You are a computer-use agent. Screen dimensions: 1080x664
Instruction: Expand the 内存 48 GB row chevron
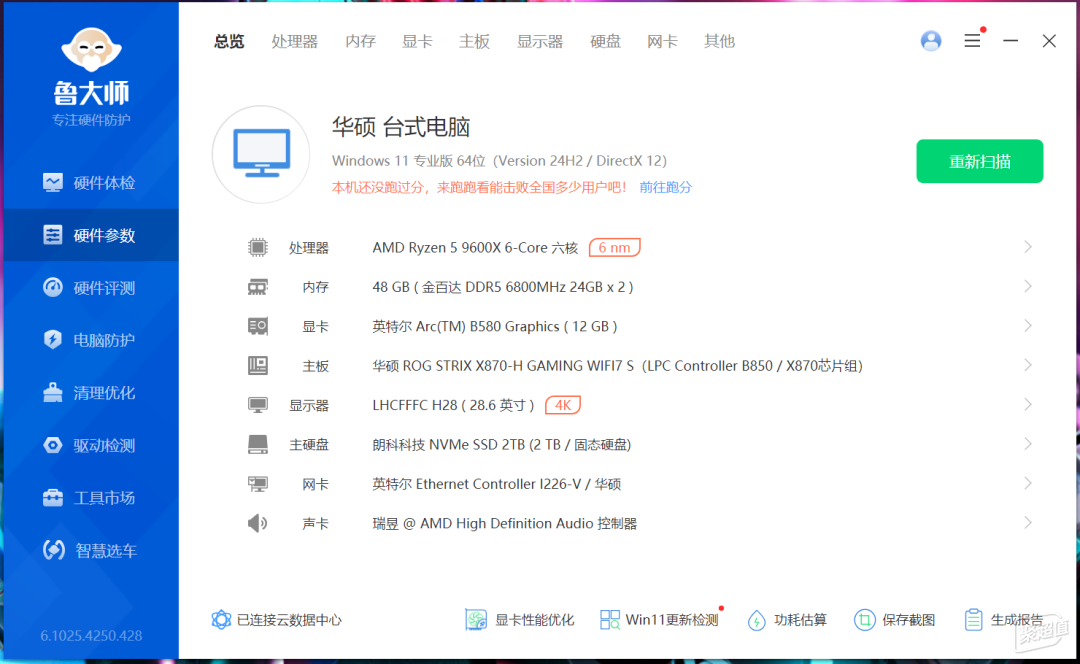click(1028, 286)
